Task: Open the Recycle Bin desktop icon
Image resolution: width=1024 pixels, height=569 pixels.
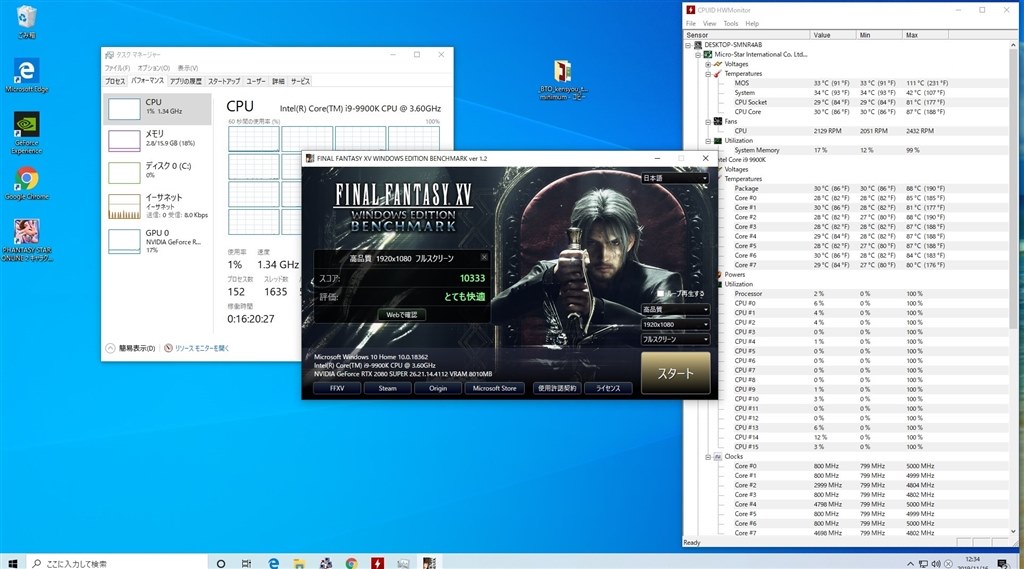Action: (26, 20)
